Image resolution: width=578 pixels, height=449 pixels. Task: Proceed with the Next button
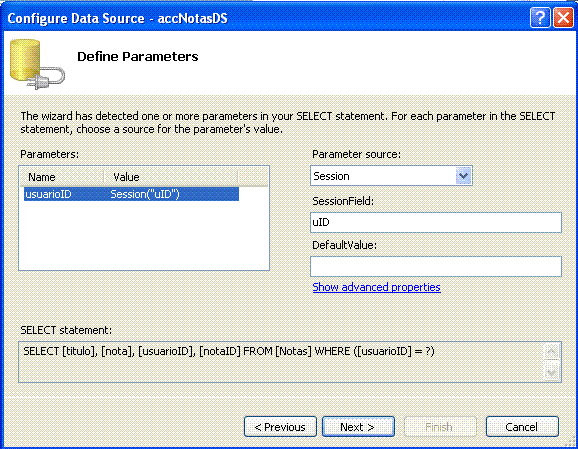coord(358,427)
